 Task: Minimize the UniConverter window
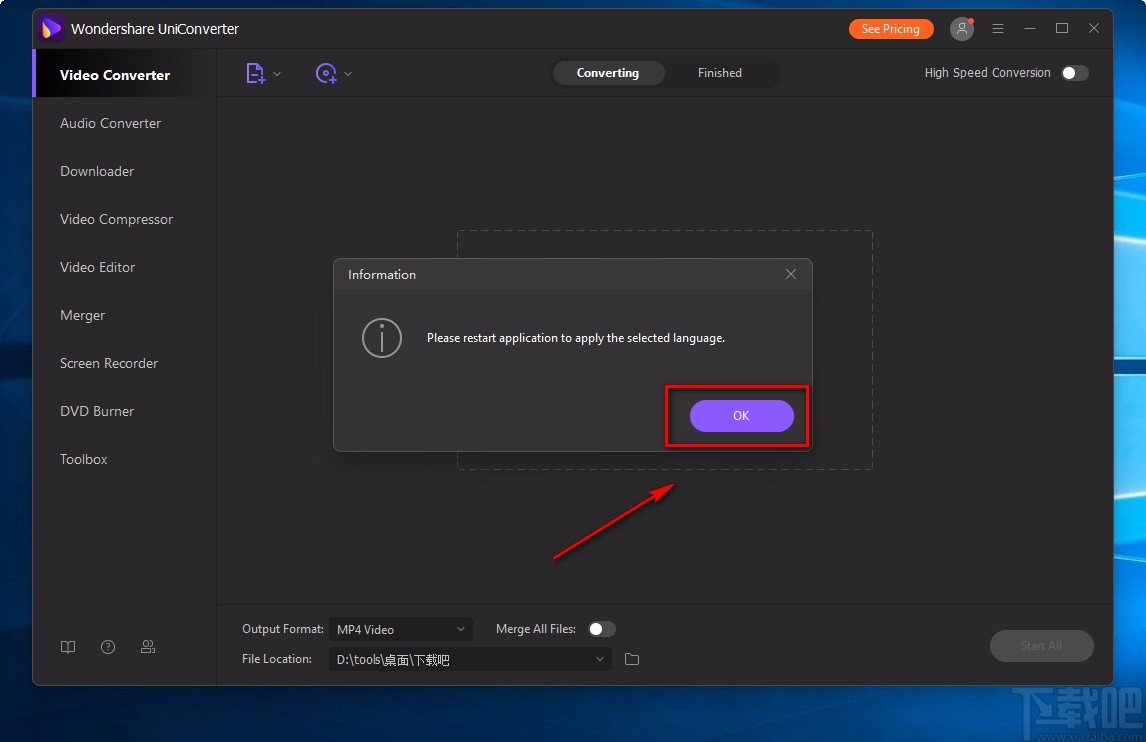(1030, 29)
